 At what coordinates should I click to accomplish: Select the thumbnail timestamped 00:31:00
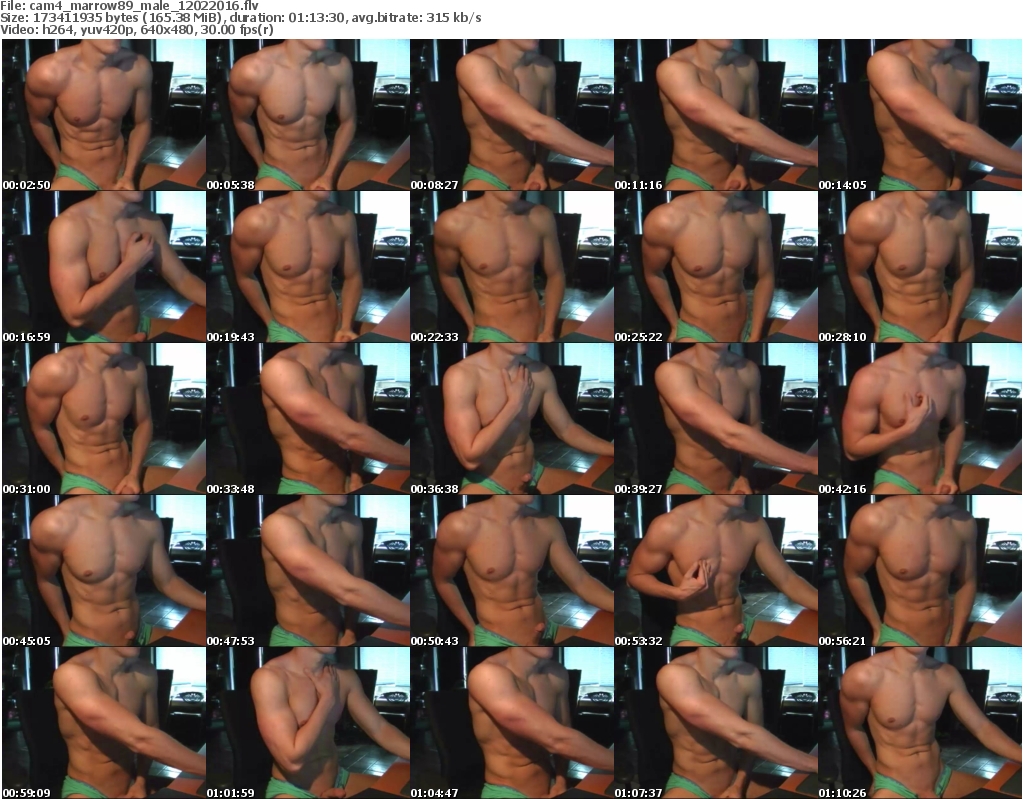tap(104, 419)
